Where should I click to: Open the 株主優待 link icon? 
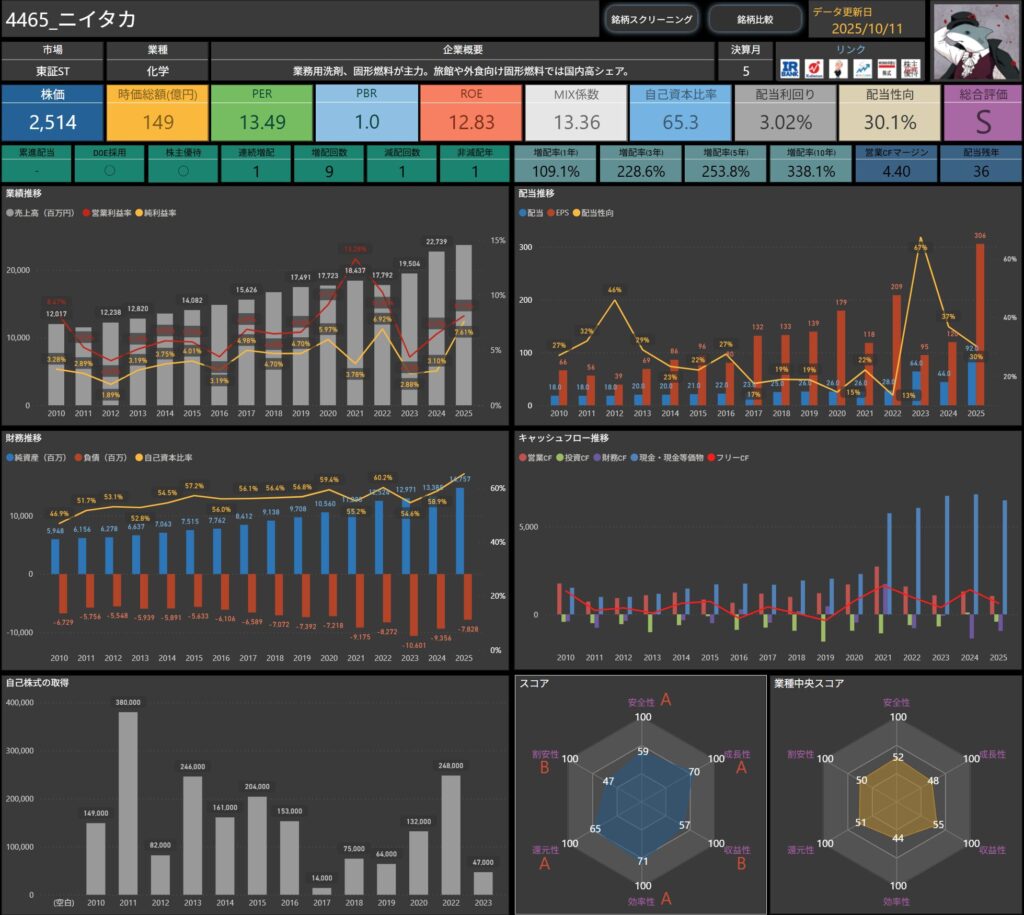[x=910, y=68]
